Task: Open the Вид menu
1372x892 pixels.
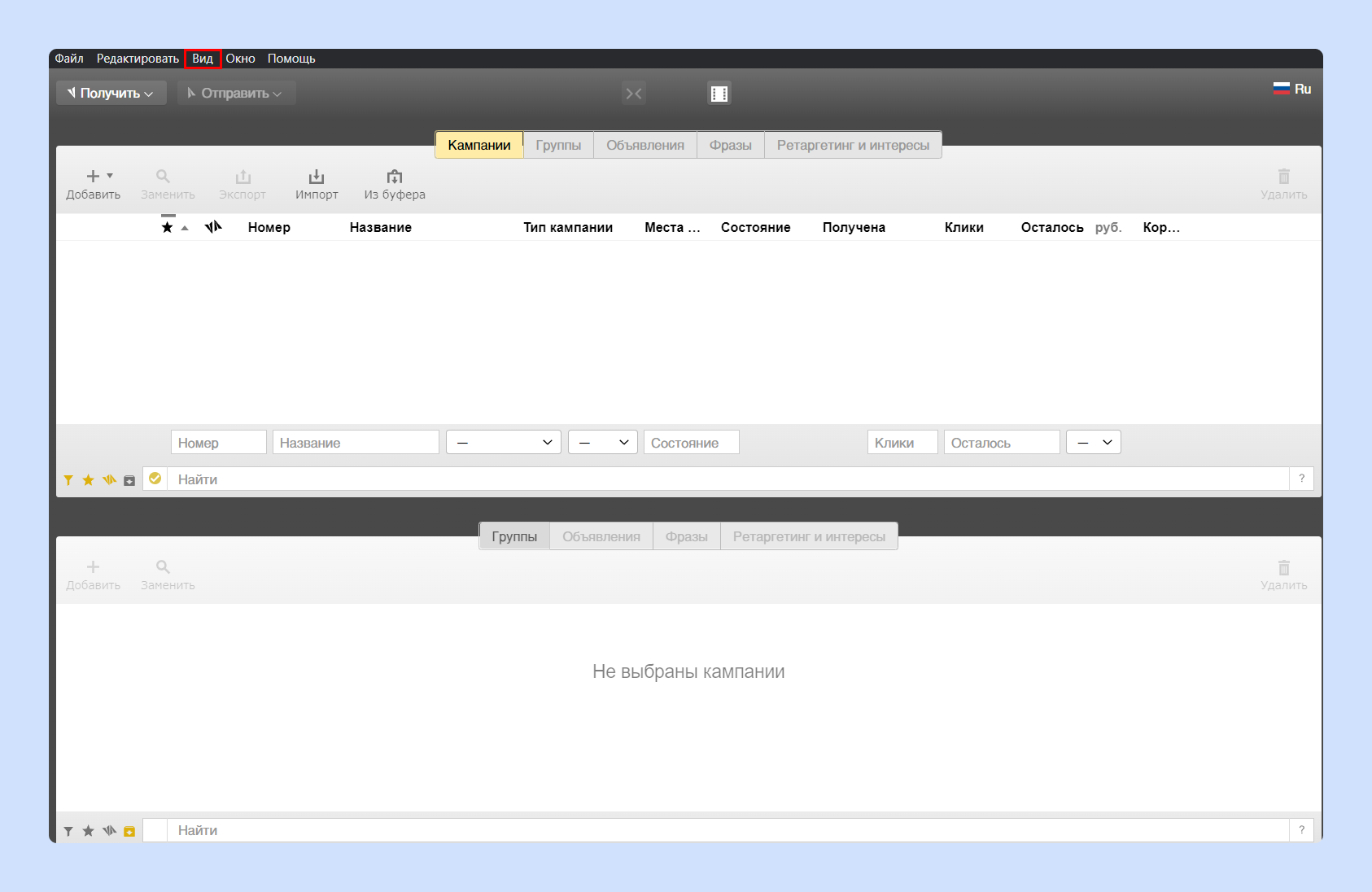Action: [x=203, y=59]
